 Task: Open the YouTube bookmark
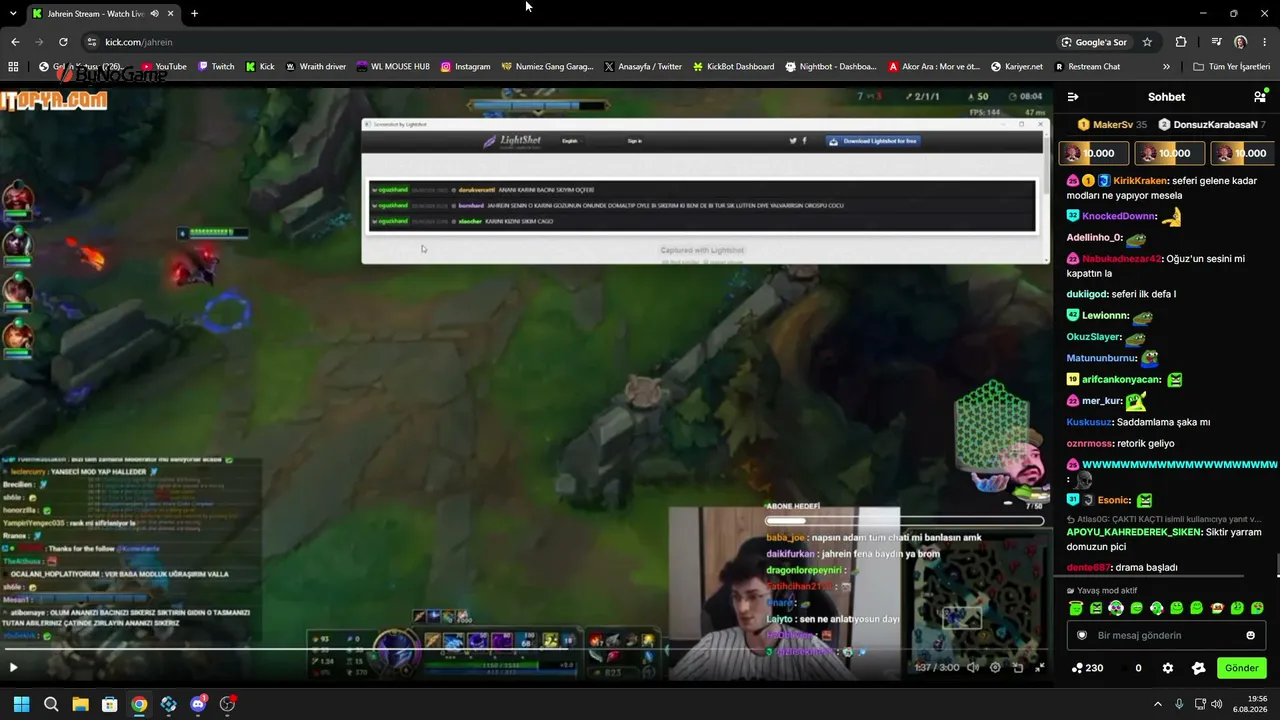[x=163, y=67]
